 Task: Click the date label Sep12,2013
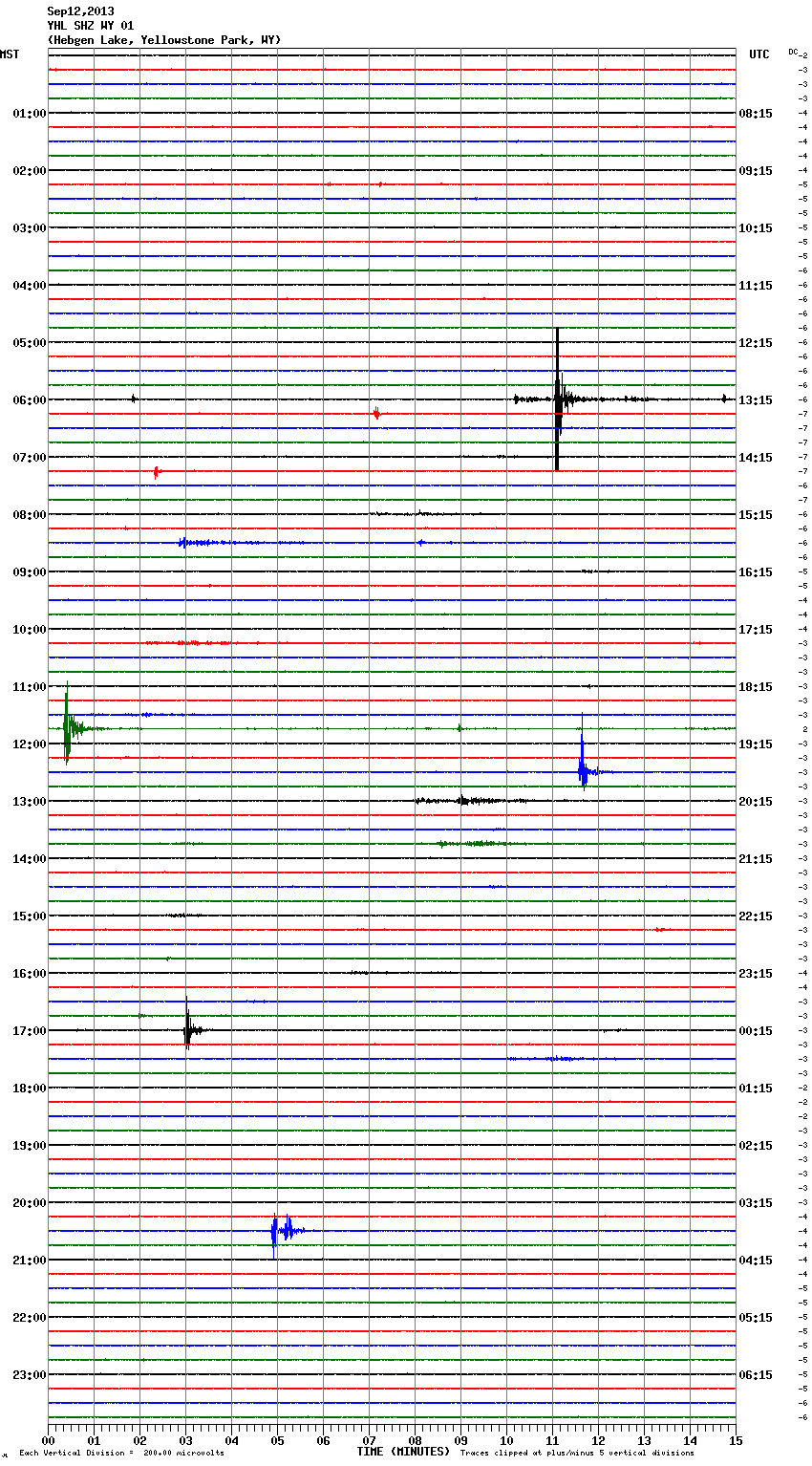80,11
